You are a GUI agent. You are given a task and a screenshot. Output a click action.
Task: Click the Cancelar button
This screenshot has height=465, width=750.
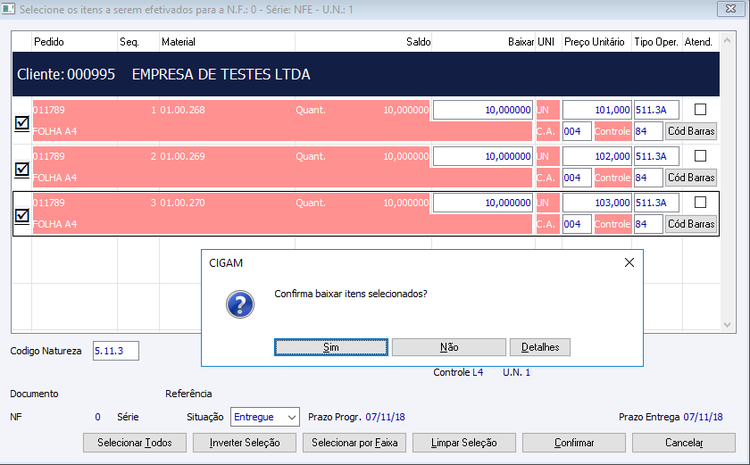tap(684, 443)
